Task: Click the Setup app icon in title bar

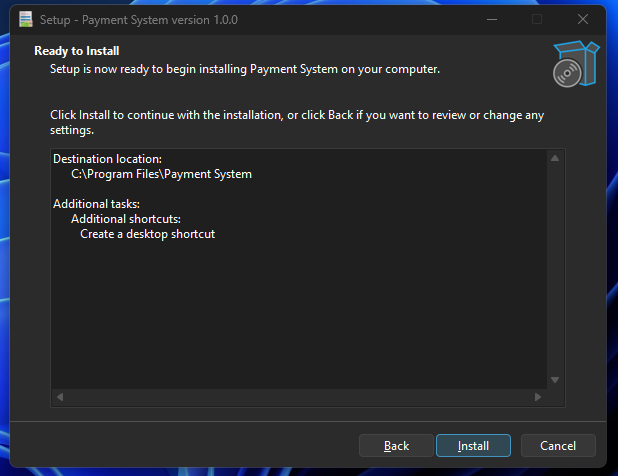Action: click(25, 20)
